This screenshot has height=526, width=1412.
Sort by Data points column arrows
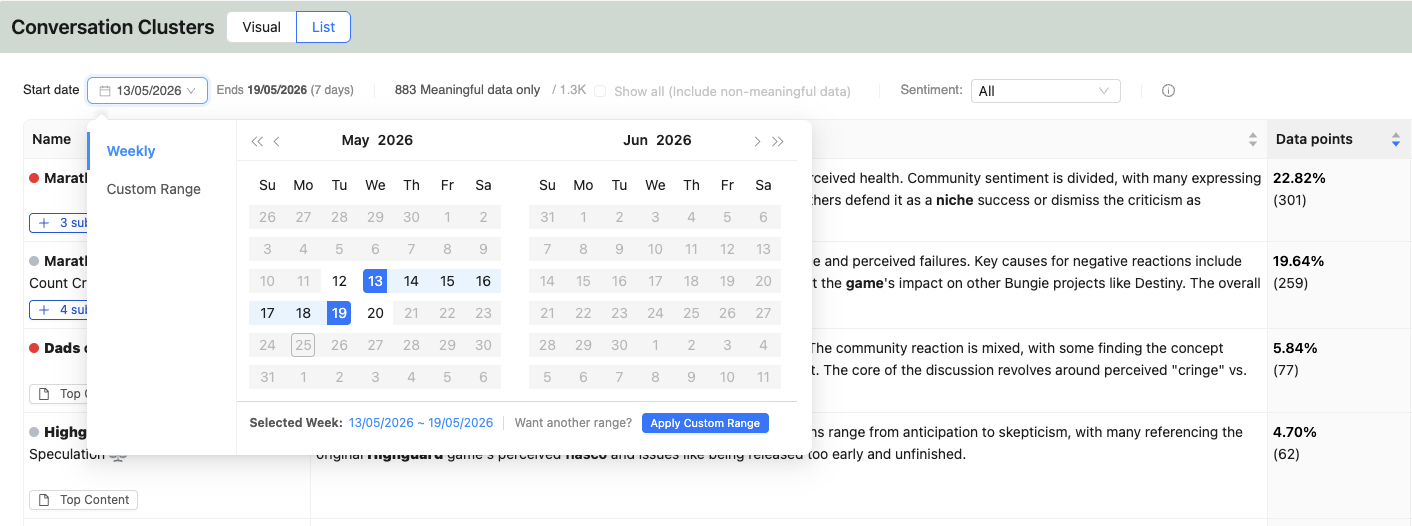1396,140
